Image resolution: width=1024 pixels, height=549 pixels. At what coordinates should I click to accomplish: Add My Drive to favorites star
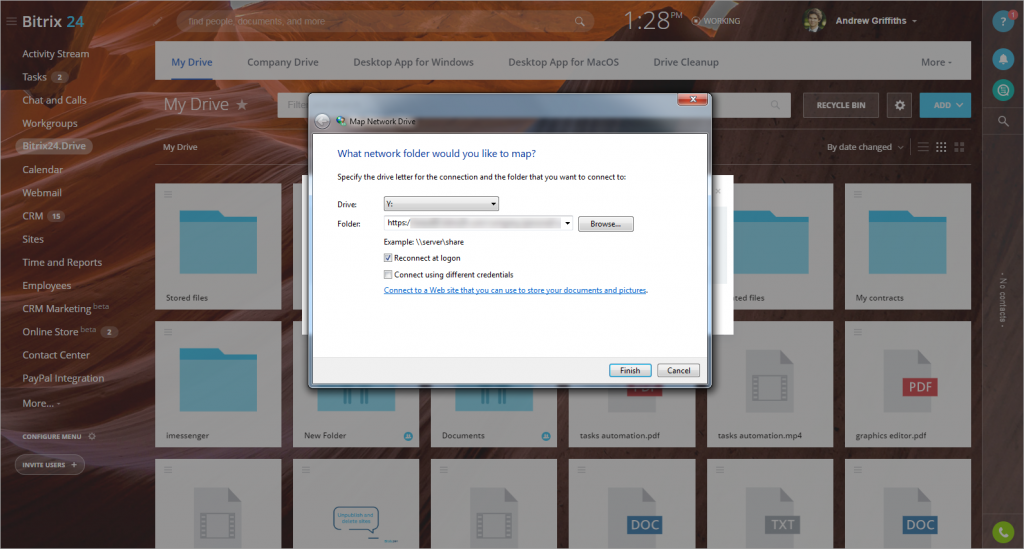point(242,104)
